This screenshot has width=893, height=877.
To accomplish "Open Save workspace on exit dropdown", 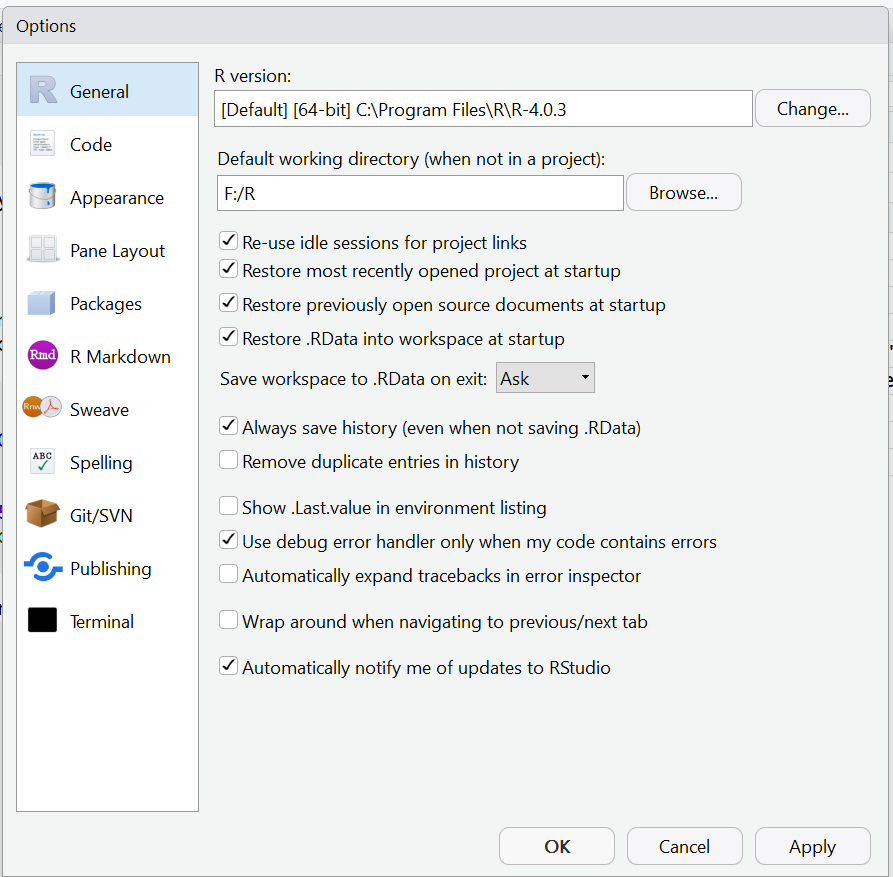I will click(545, 378).
